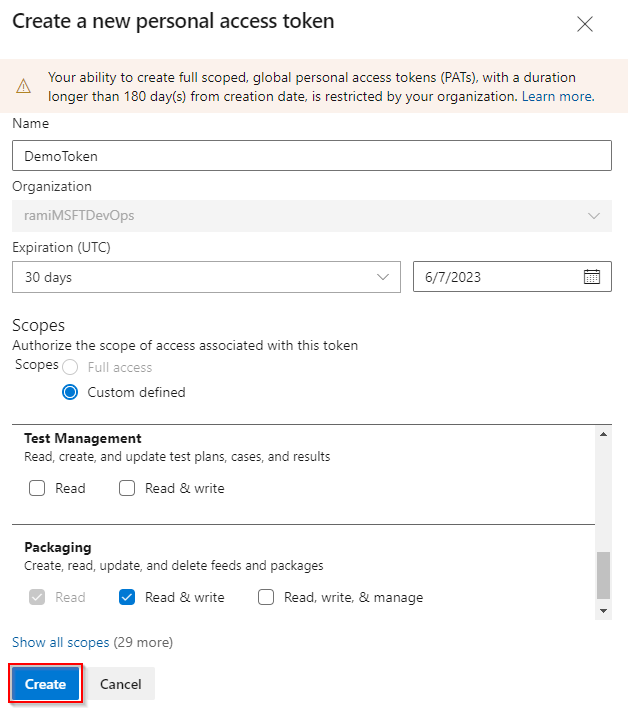Select the Full access radio button
Viewport: 628px width, 708px height.
(70, 367)
